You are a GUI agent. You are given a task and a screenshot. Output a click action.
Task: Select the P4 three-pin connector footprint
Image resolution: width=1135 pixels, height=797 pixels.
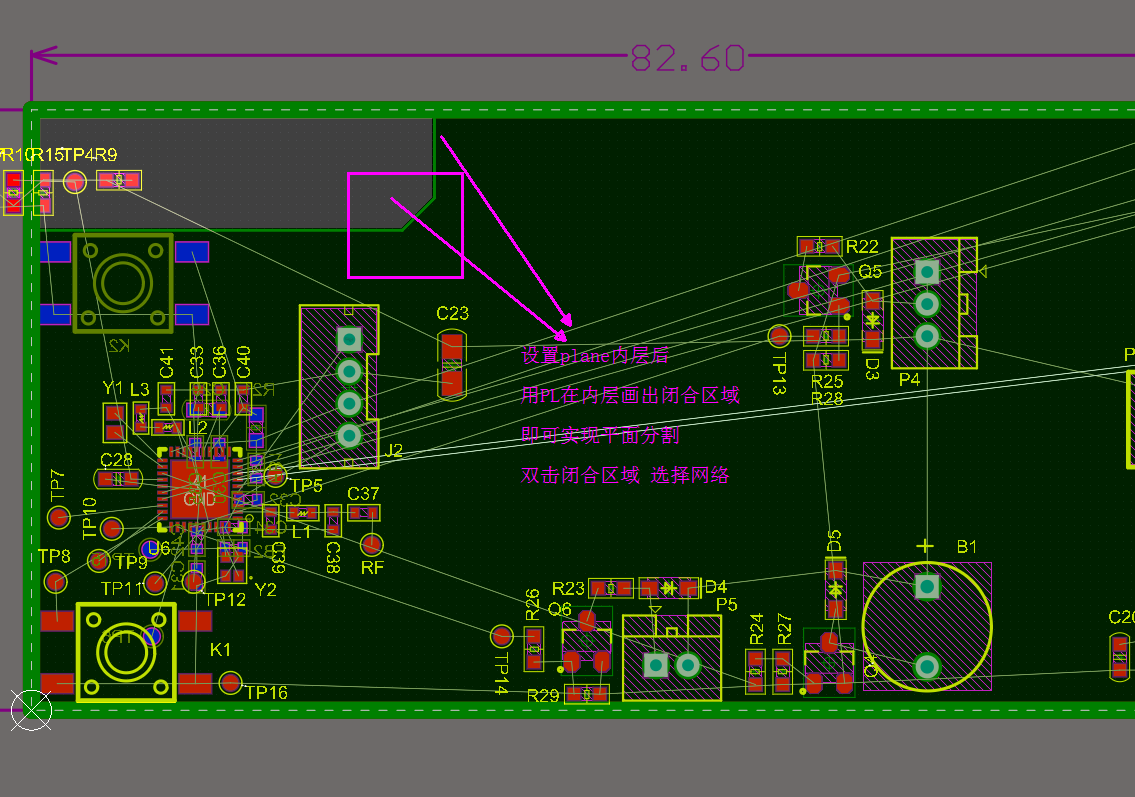click(x=934, y=303)
